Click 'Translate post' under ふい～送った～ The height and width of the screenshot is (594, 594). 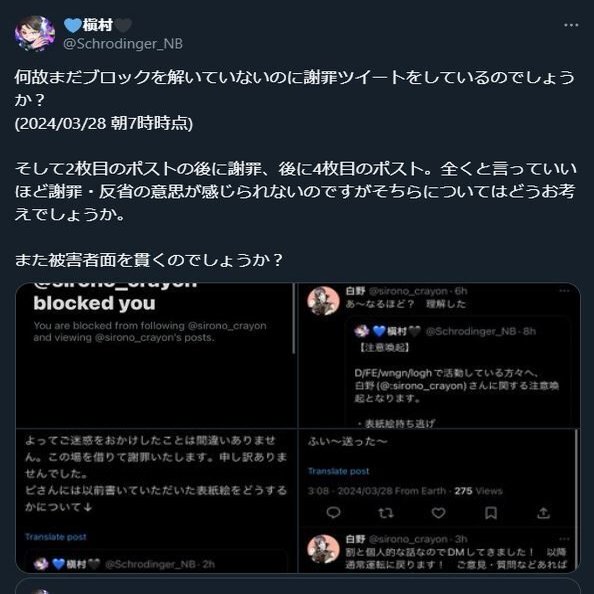(x=338, y=471)
